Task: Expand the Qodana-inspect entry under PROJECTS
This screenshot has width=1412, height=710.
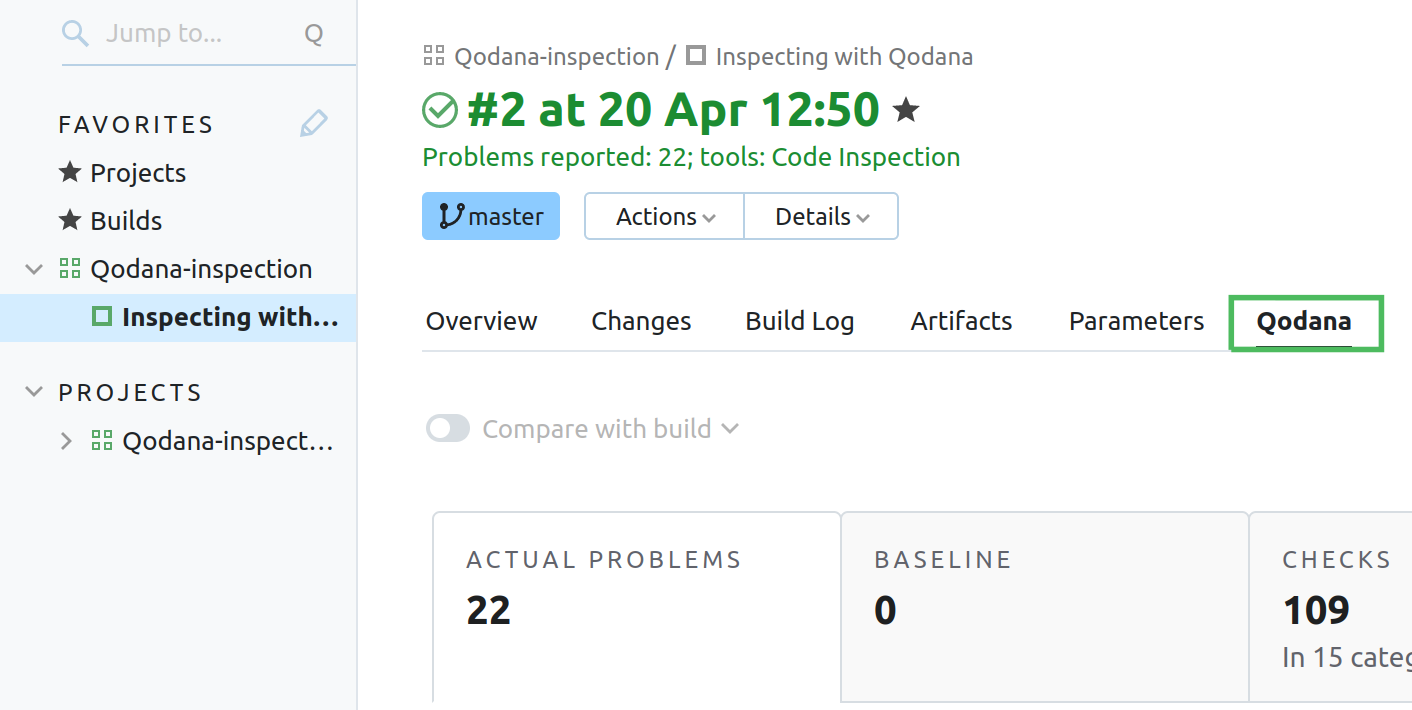Action: pos(65,440)
